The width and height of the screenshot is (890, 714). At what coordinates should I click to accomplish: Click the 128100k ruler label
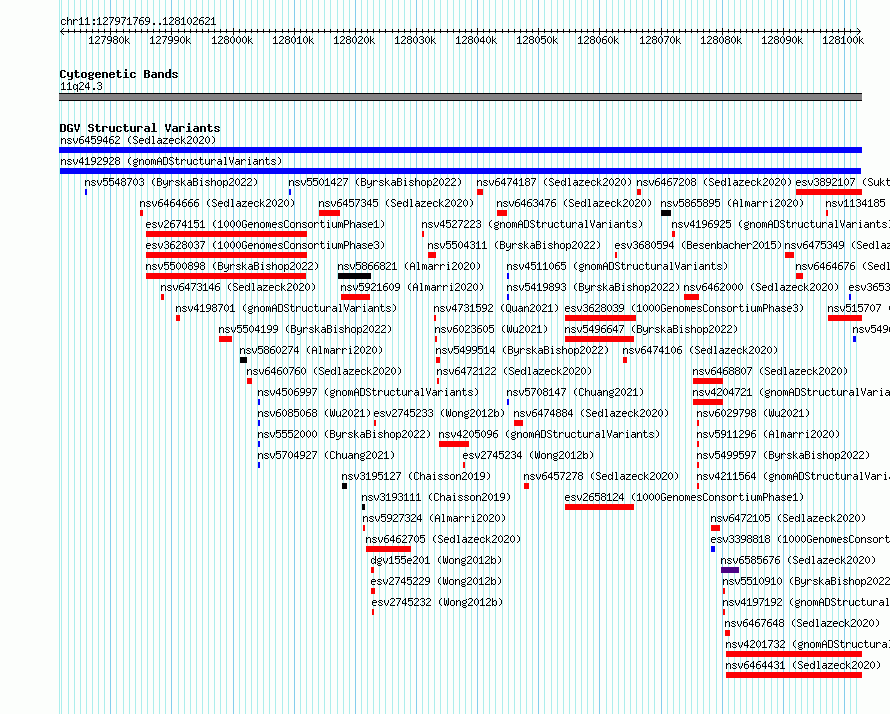tap(843, 40)
